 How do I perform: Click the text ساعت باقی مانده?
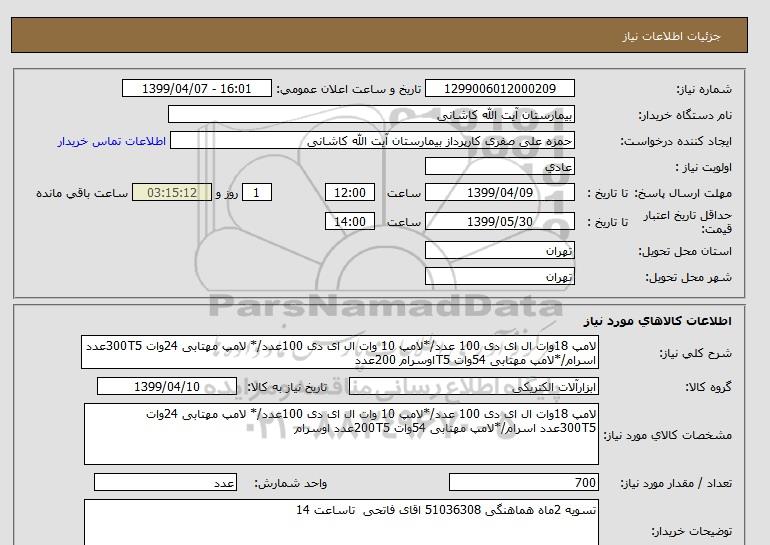pos(82,193)
